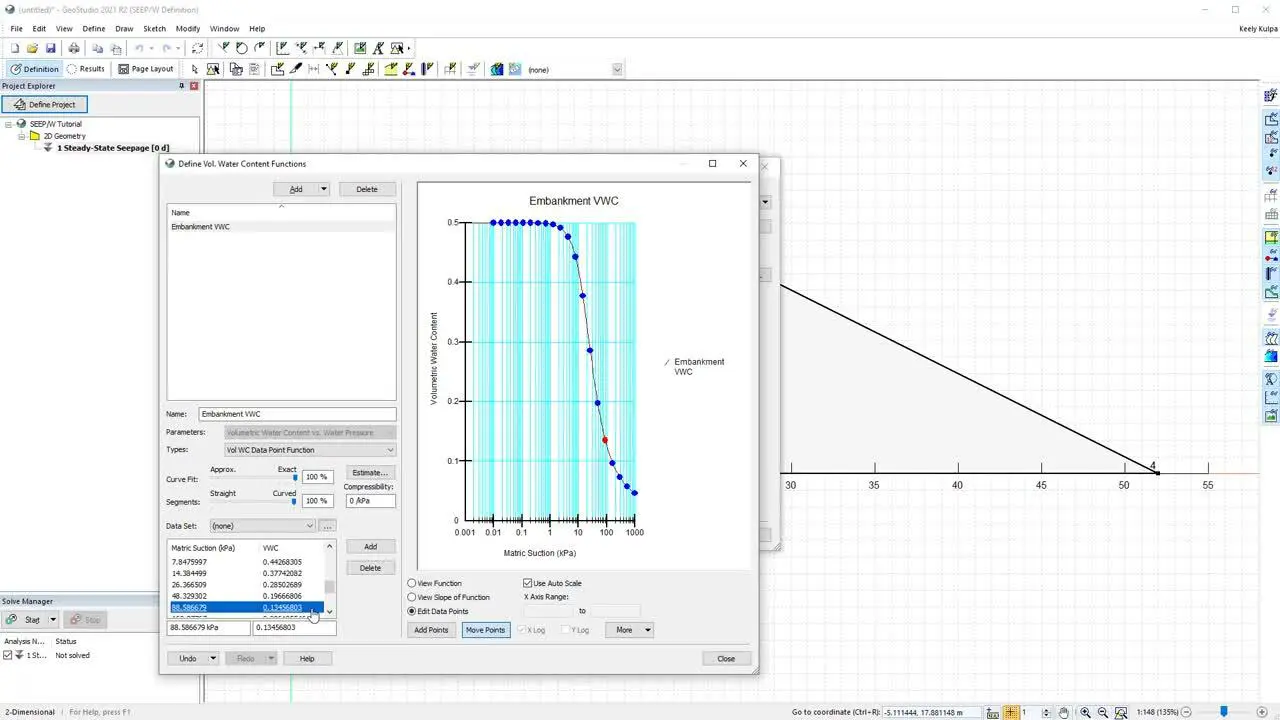This screenshot has width=1280, height=720.
Task: Toggle the Use Auto Scale checkbox
Action: click(x=528, y=583)
